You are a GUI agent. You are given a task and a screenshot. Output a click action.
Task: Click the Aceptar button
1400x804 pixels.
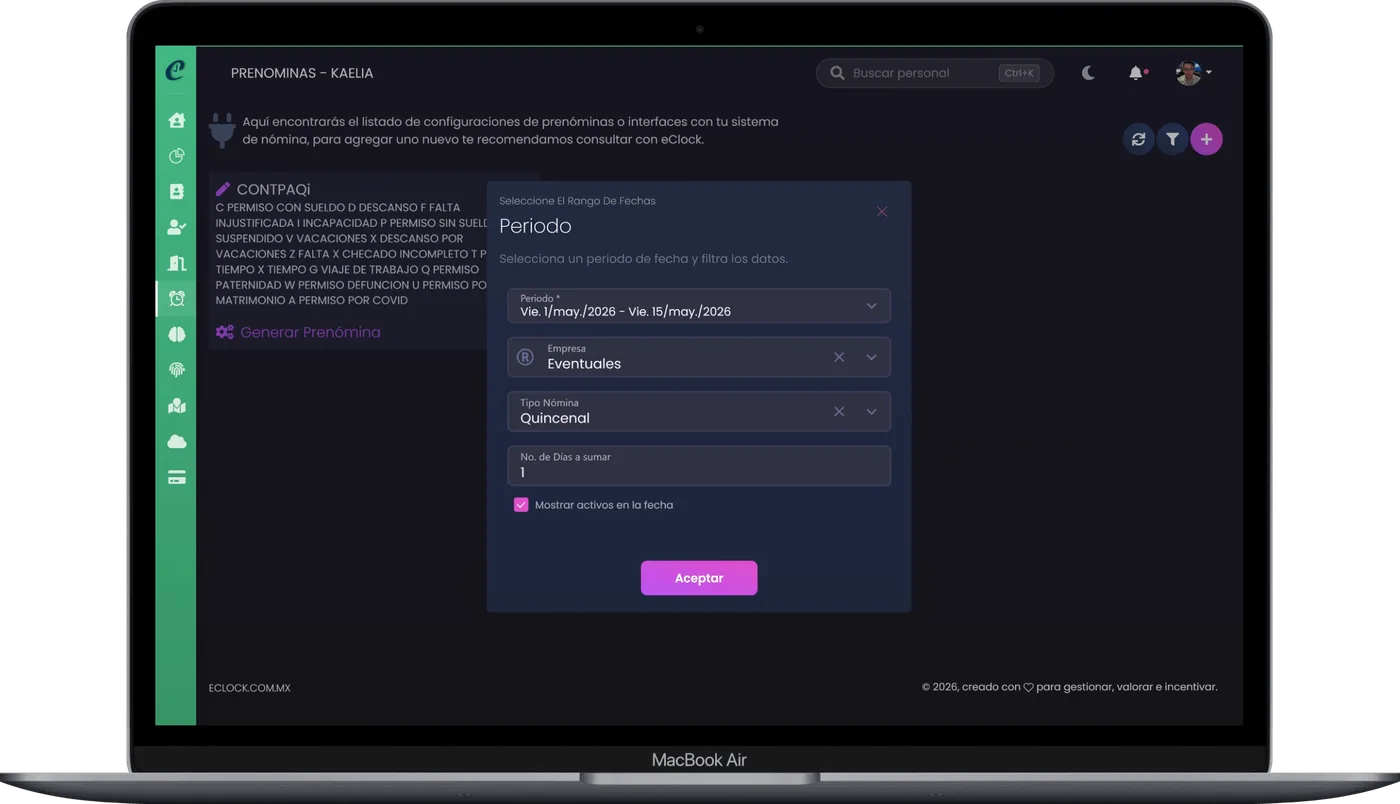pyautogui.click(x=699, y=578)
